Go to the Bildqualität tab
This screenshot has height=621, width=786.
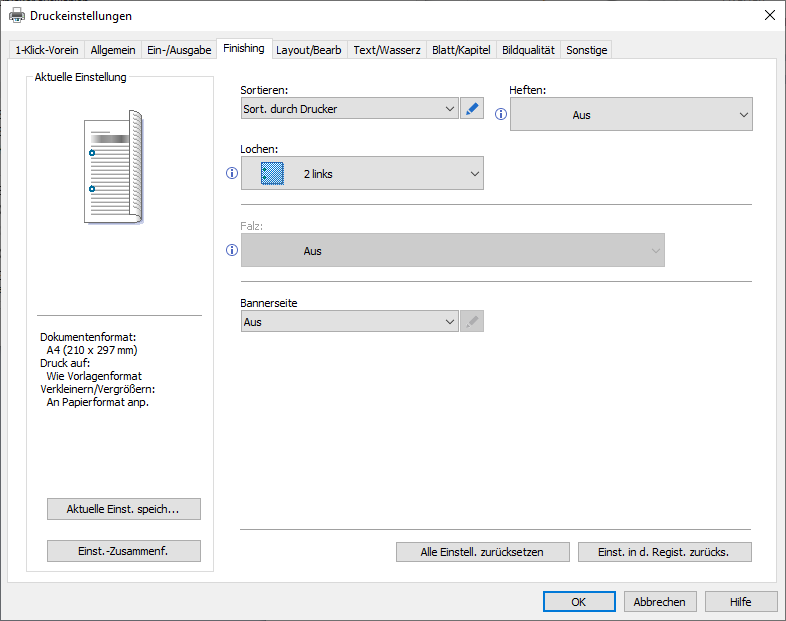(528, 50)
